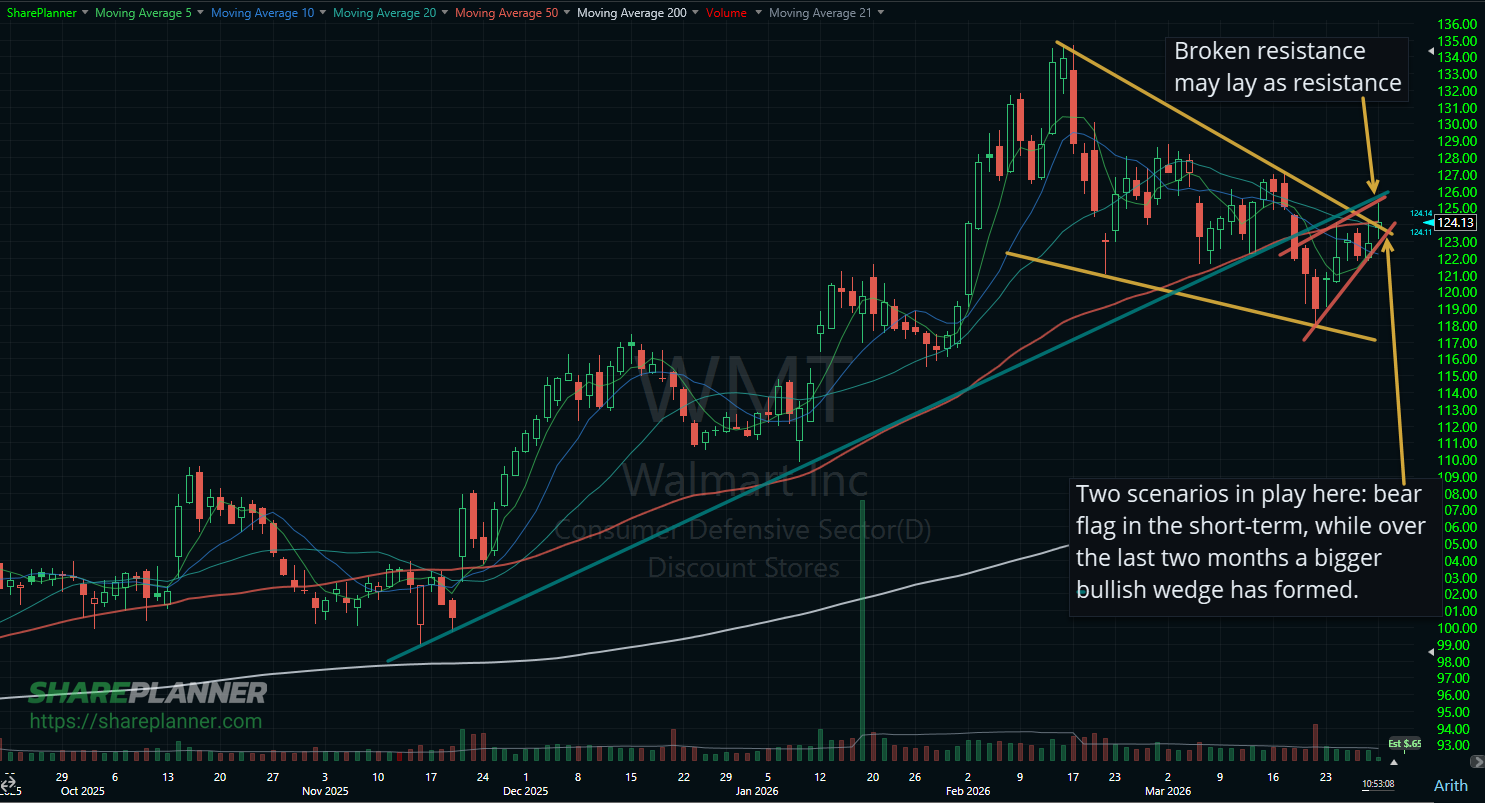
Task: Open the Volume indicator dropdown arrow
Action: 757,12
